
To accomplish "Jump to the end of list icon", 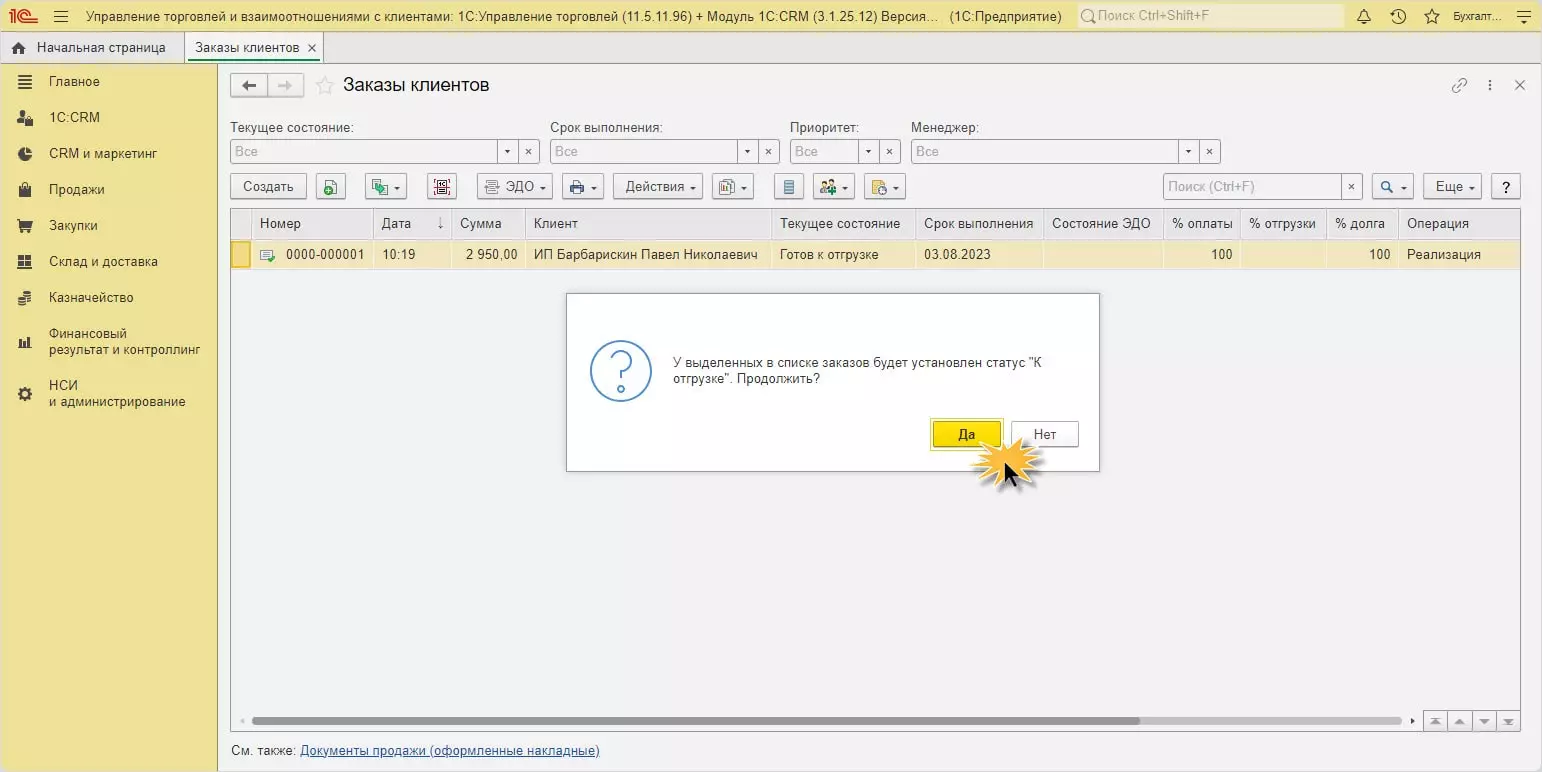I will click(1509, 721).
